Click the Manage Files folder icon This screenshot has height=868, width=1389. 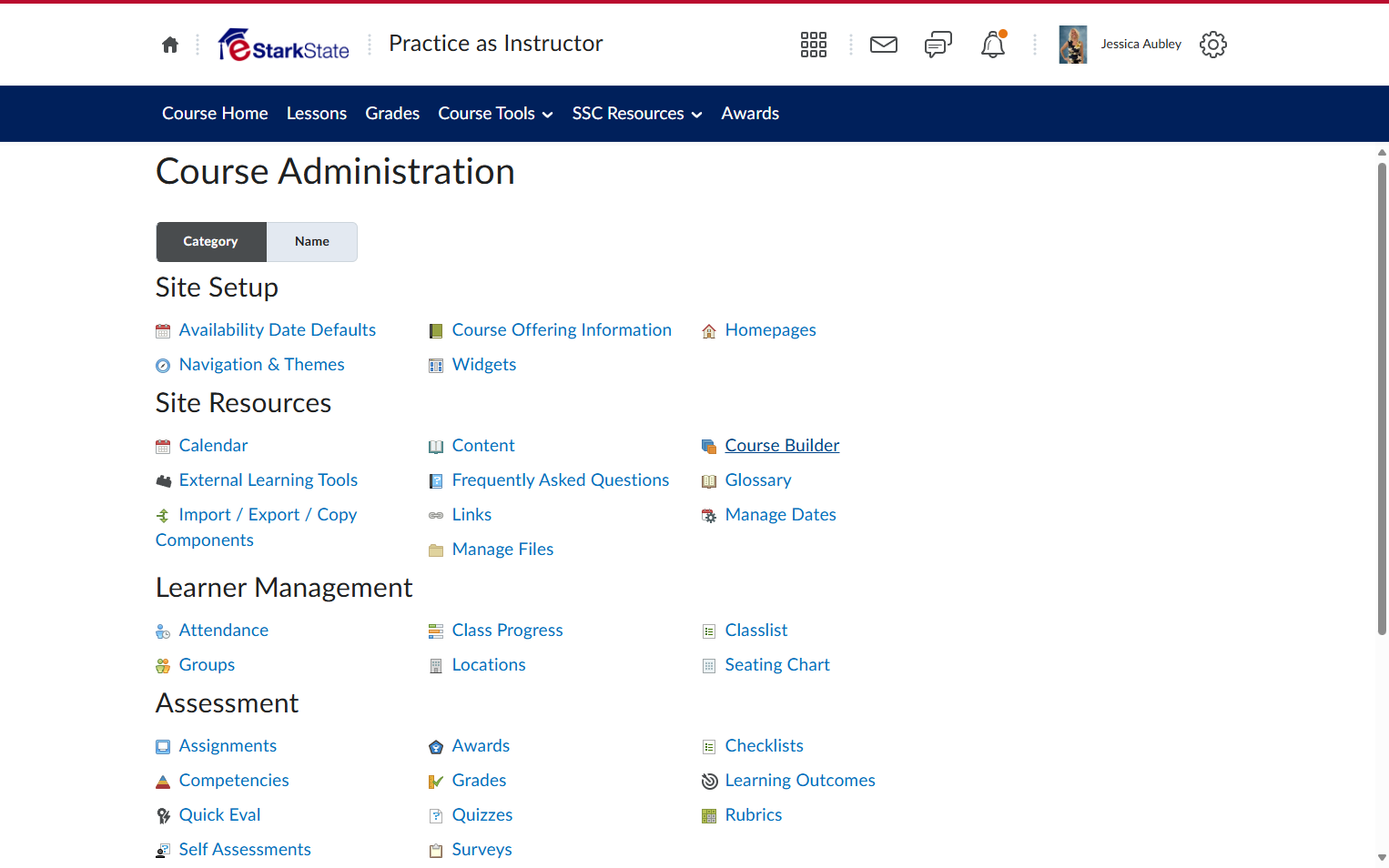[x=436, y=550]
